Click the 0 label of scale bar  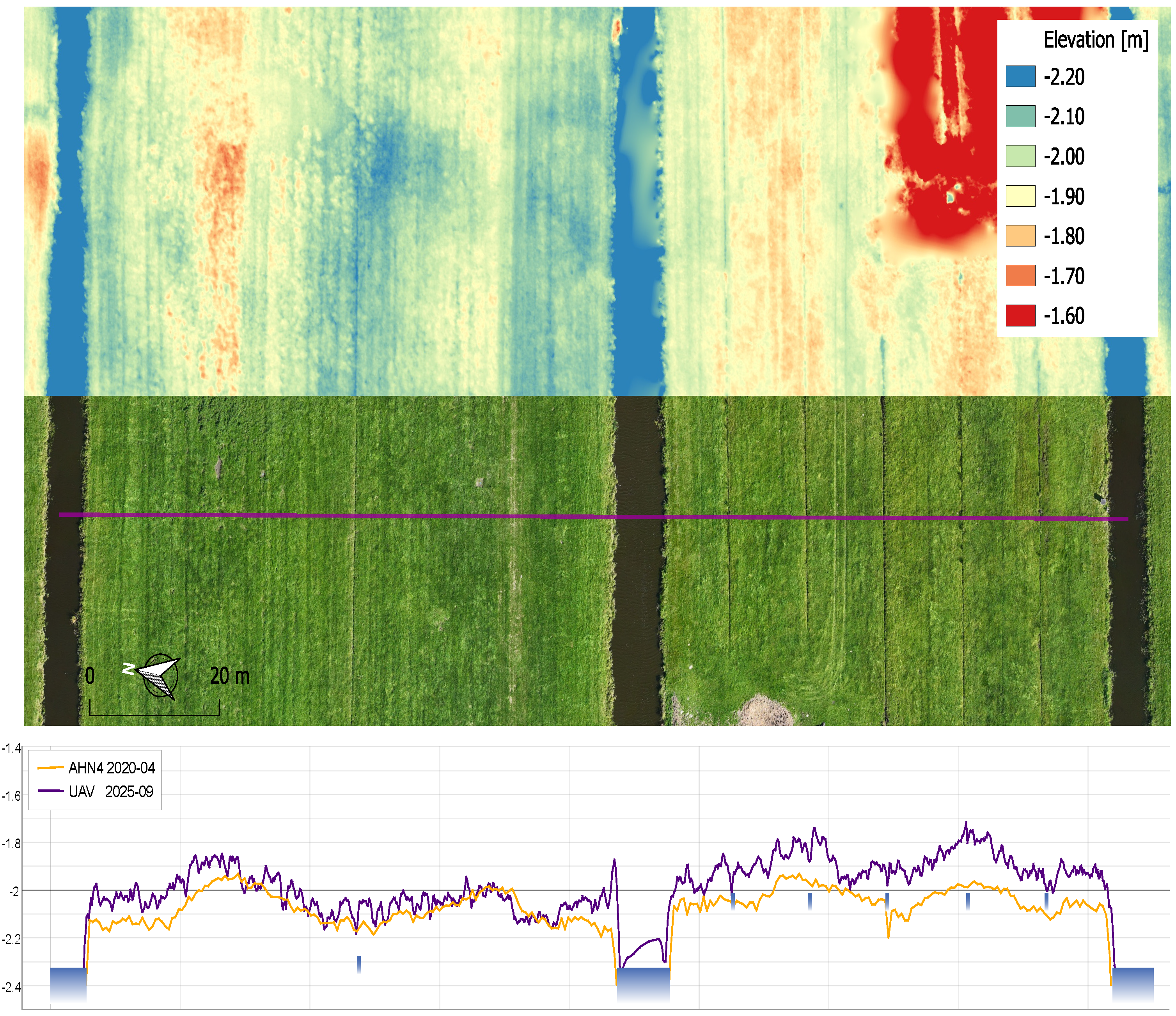coord(90,676)
